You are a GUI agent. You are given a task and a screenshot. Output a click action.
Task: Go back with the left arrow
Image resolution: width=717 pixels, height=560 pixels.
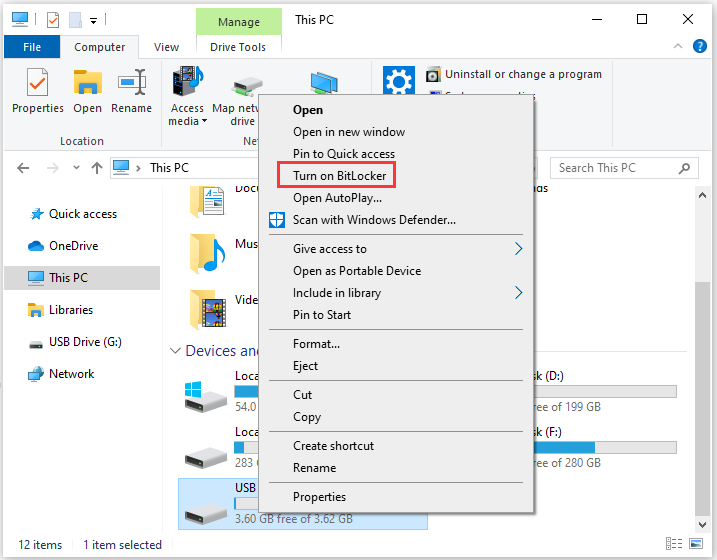23,168
